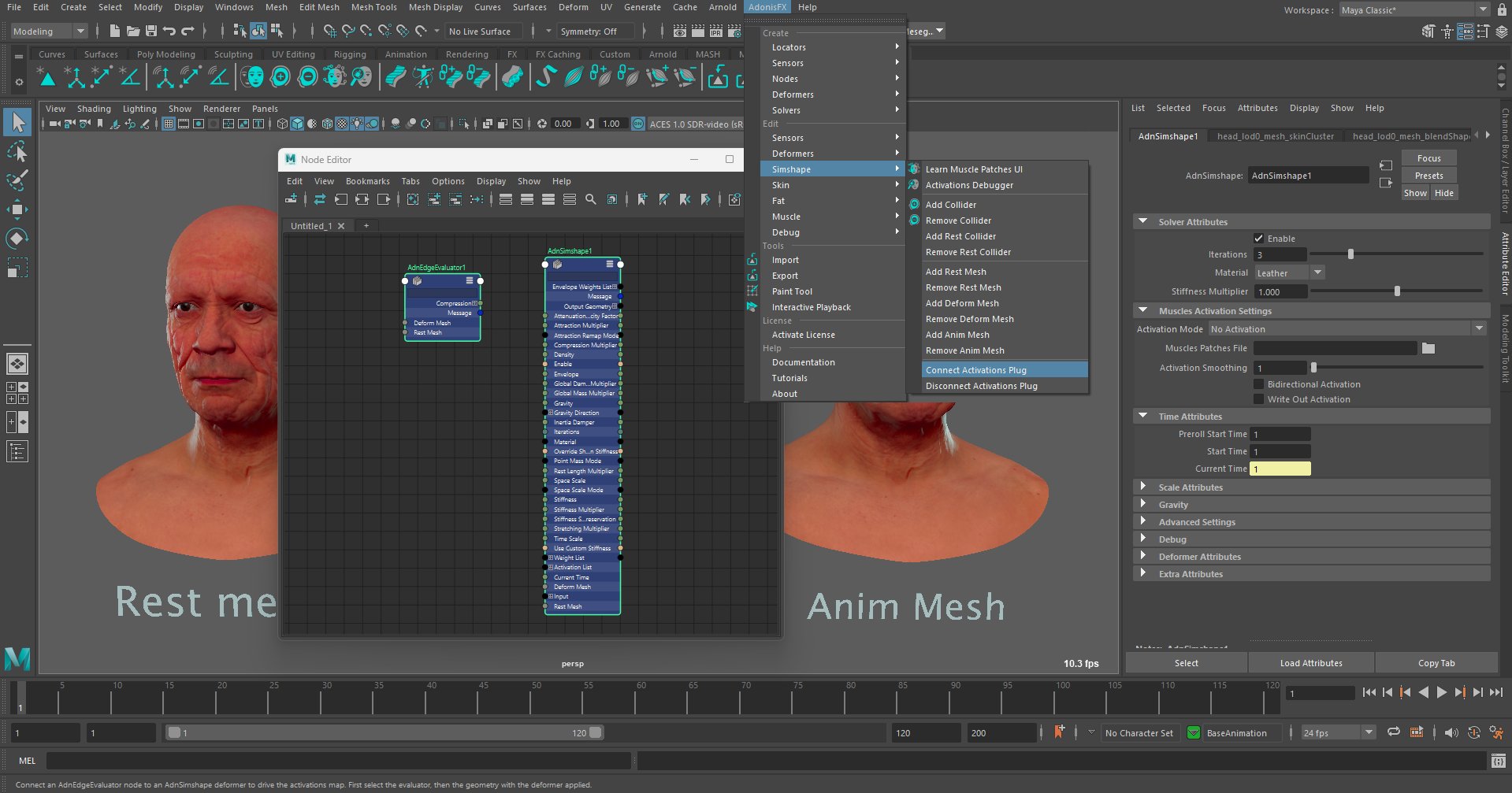Open the Material Leather dropdown
Screen dimensions: 1512x793
click(1290, 273)
